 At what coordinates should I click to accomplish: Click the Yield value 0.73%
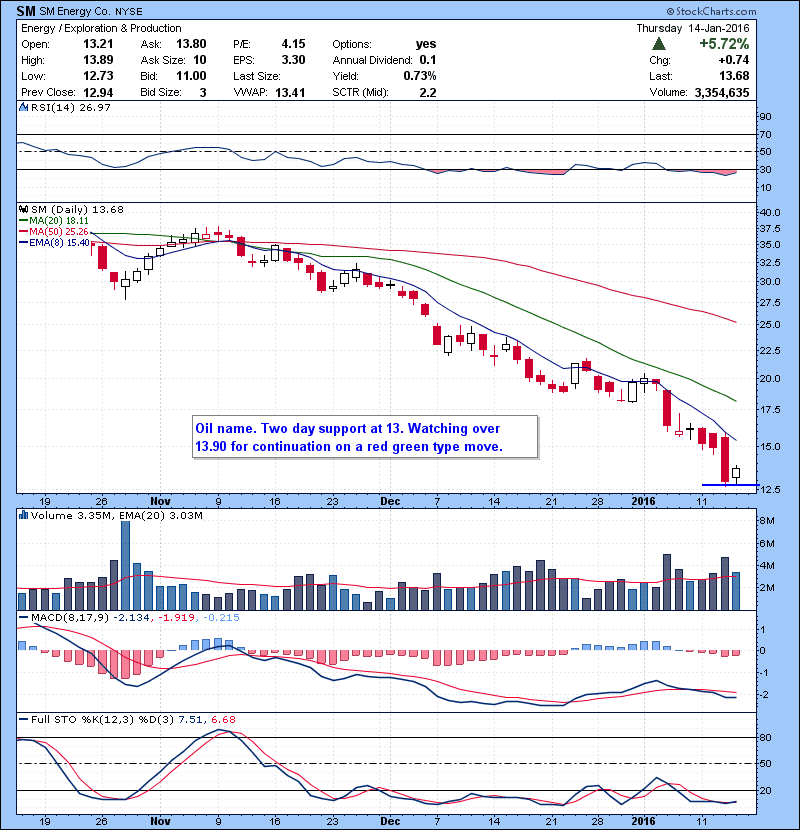point(420,76)
